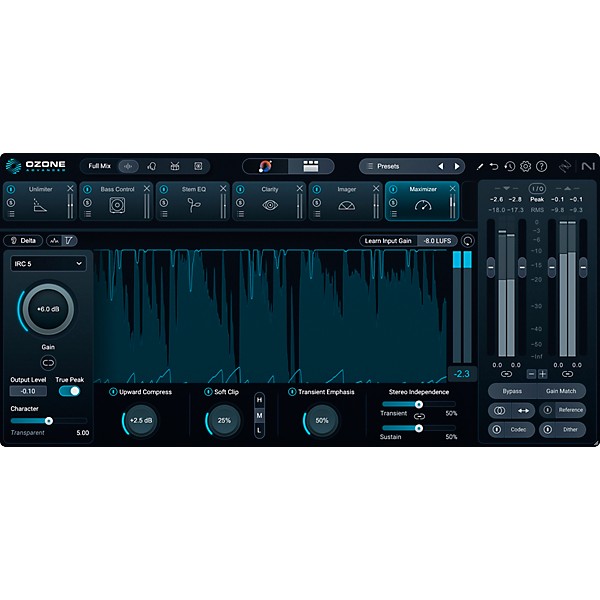Switch to the waveform display view
Screen dimensions: 600x600
[54, 241]
